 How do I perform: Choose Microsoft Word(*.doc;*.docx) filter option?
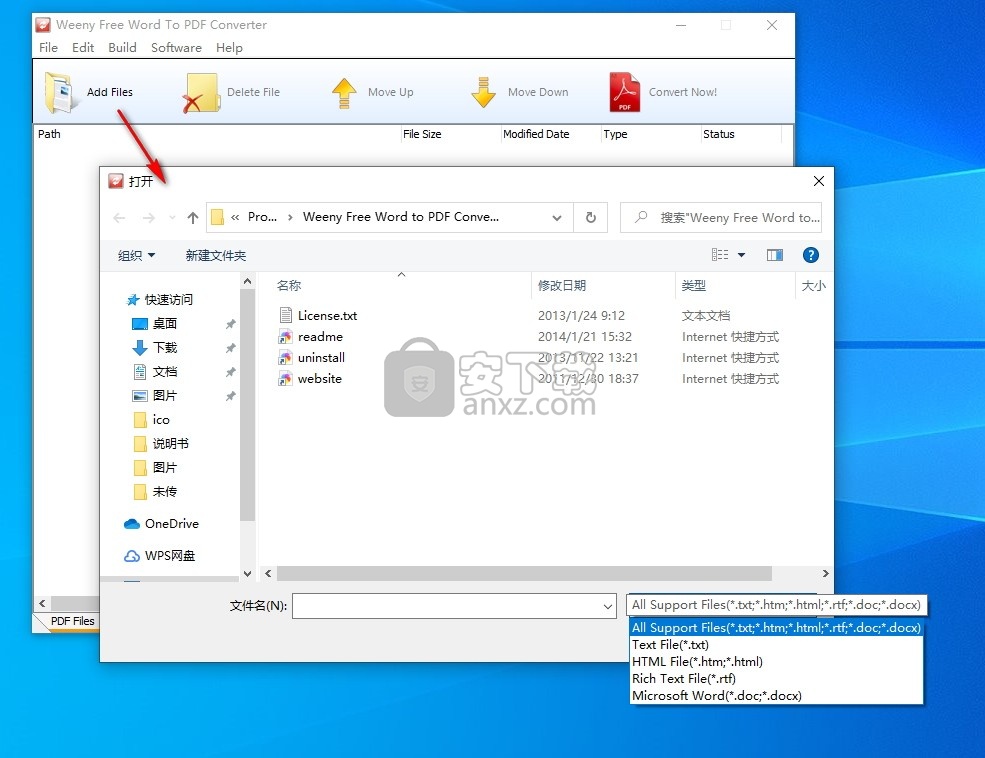point(776,695)
